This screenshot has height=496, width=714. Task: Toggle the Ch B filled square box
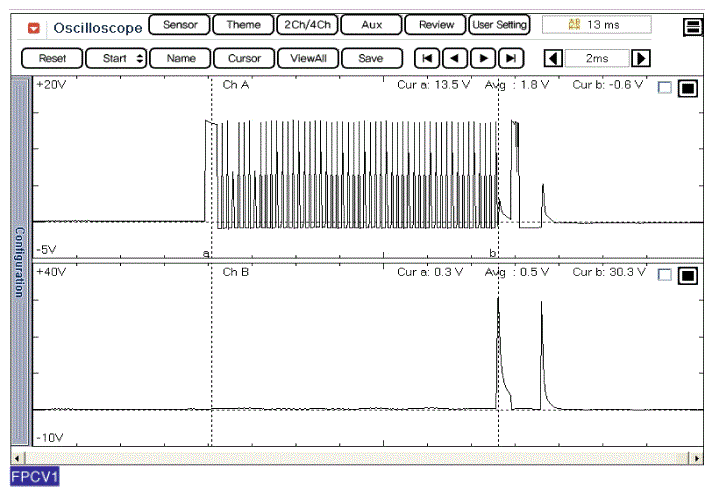pos(687,275)
